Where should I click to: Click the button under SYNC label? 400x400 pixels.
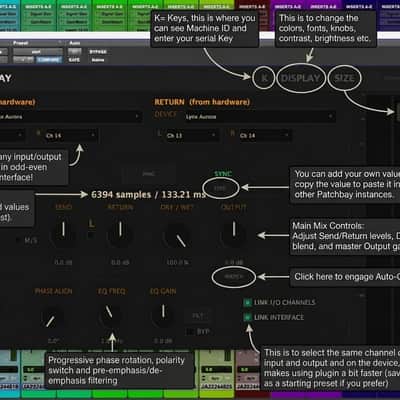tap(220, 188)
